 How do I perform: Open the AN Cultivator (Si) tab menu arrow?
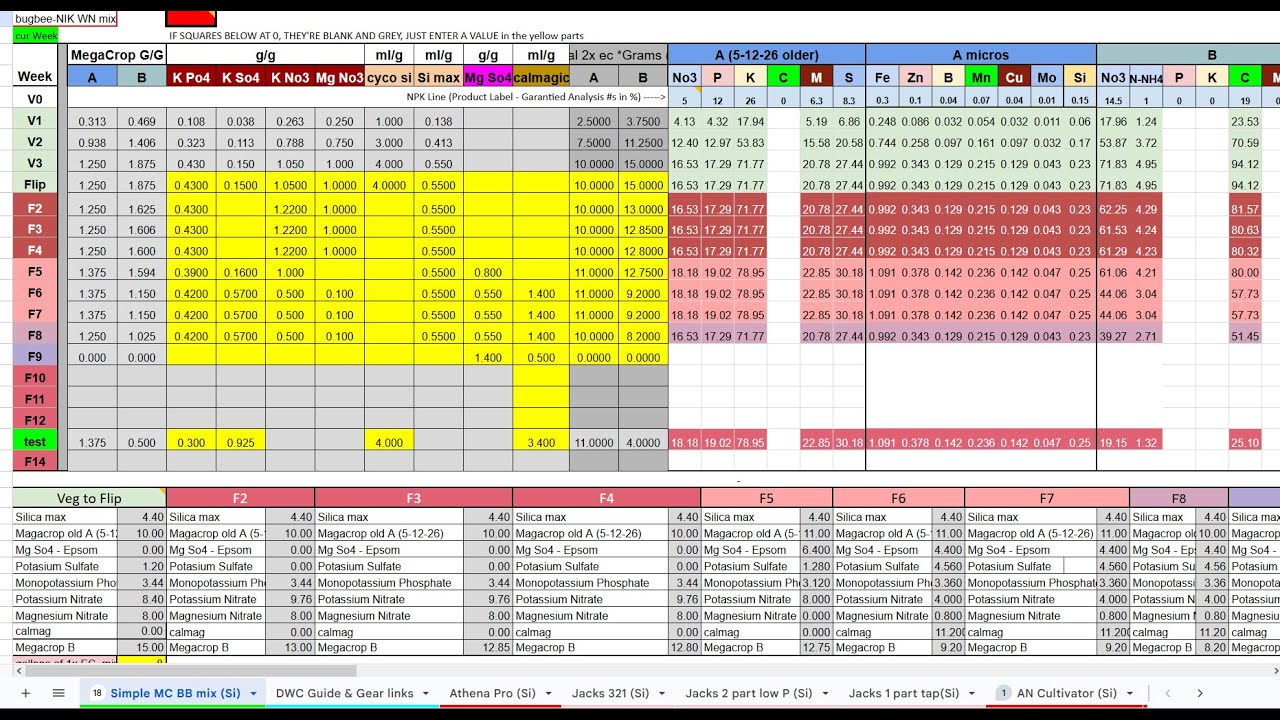pyautogui.click(x=1131, y=693)
